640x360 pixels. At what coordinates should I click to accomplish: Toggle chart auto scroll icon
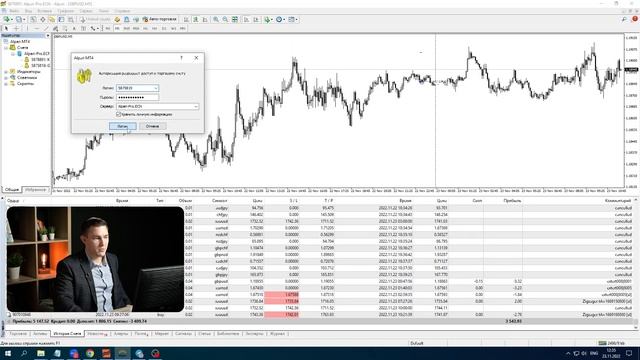tap(246, 19)
